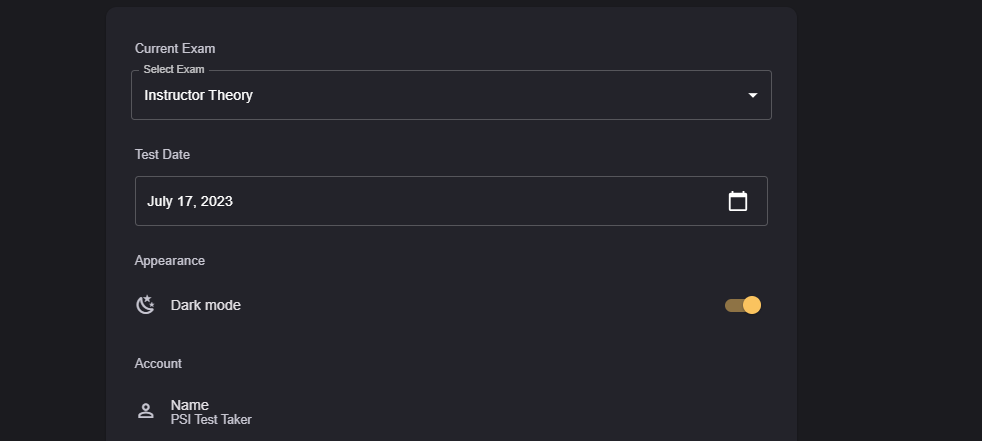Click the Test Date section heading
The width and height of the screenshot is (982, 441).
[x=162, y=154]
